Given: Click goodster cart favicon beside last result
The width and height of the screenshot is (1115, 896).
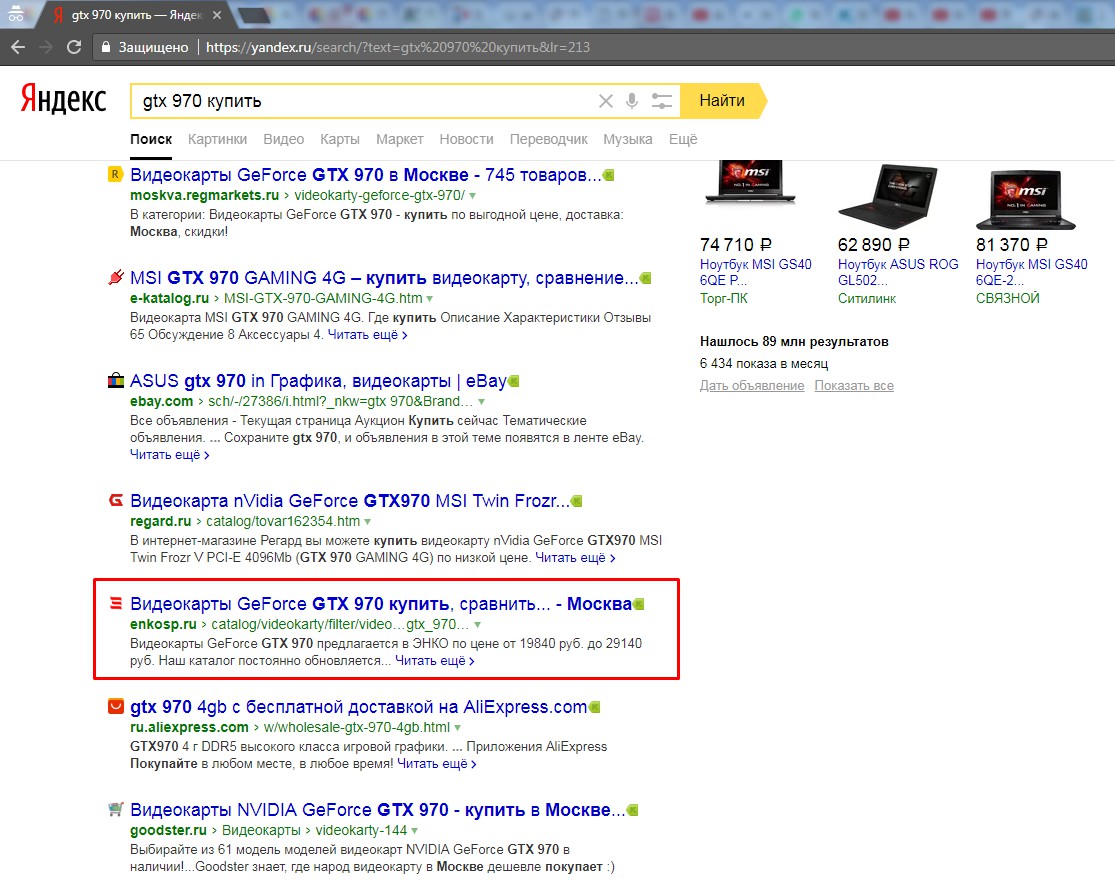Looking at the screenshot, I should coord(115,809).
